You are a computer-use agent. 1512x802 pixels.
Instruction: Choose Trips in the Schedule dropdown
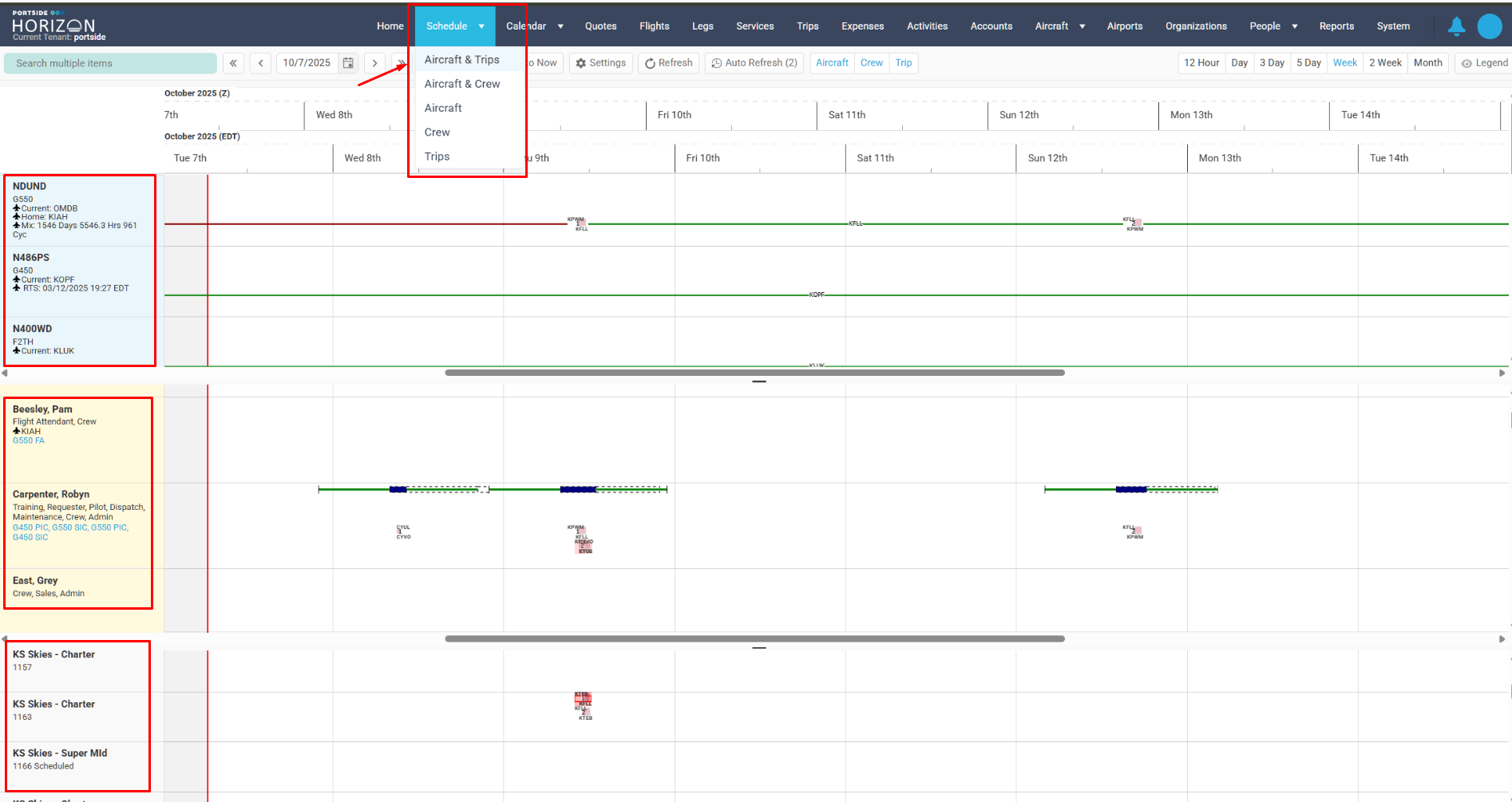click(437, 156)
